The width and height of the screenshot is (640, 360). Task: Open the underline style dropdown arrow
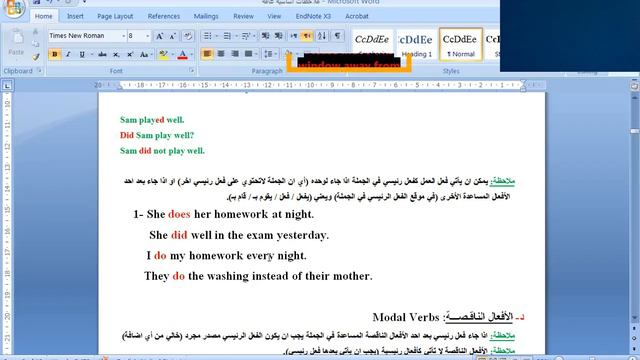point(91,54)
